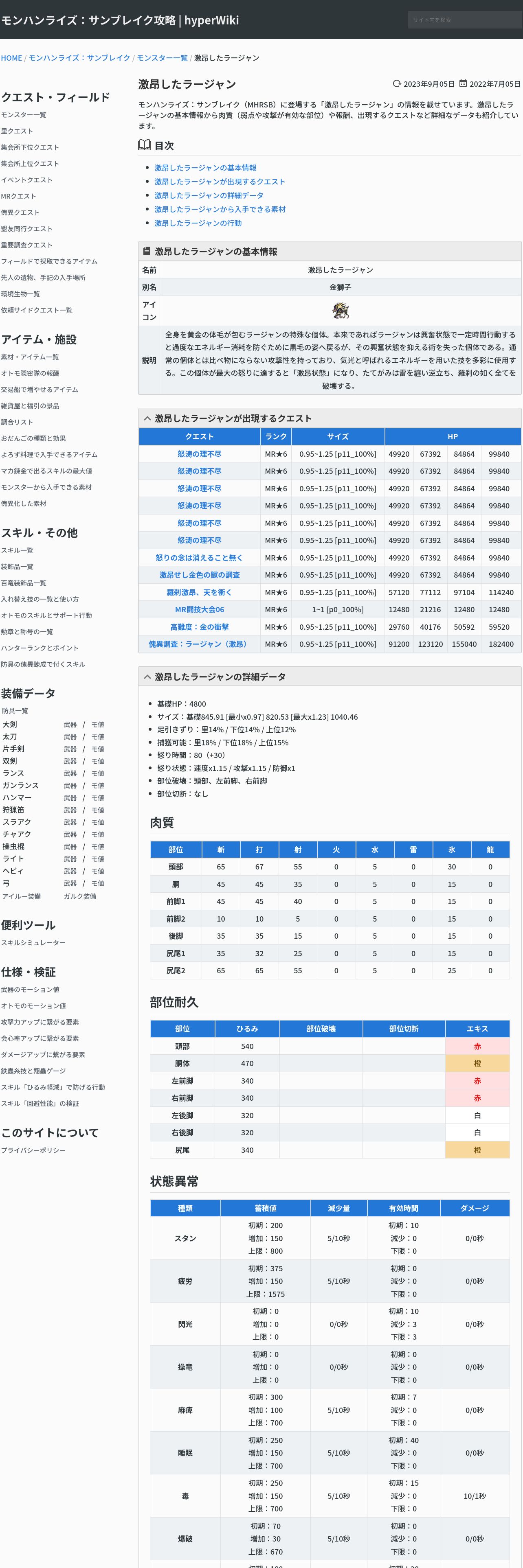Jump to 激昂したラージャンの基本情報 in contents
Screen dimensions: 523x1568
pyautogui.click(x=205, y=167)
